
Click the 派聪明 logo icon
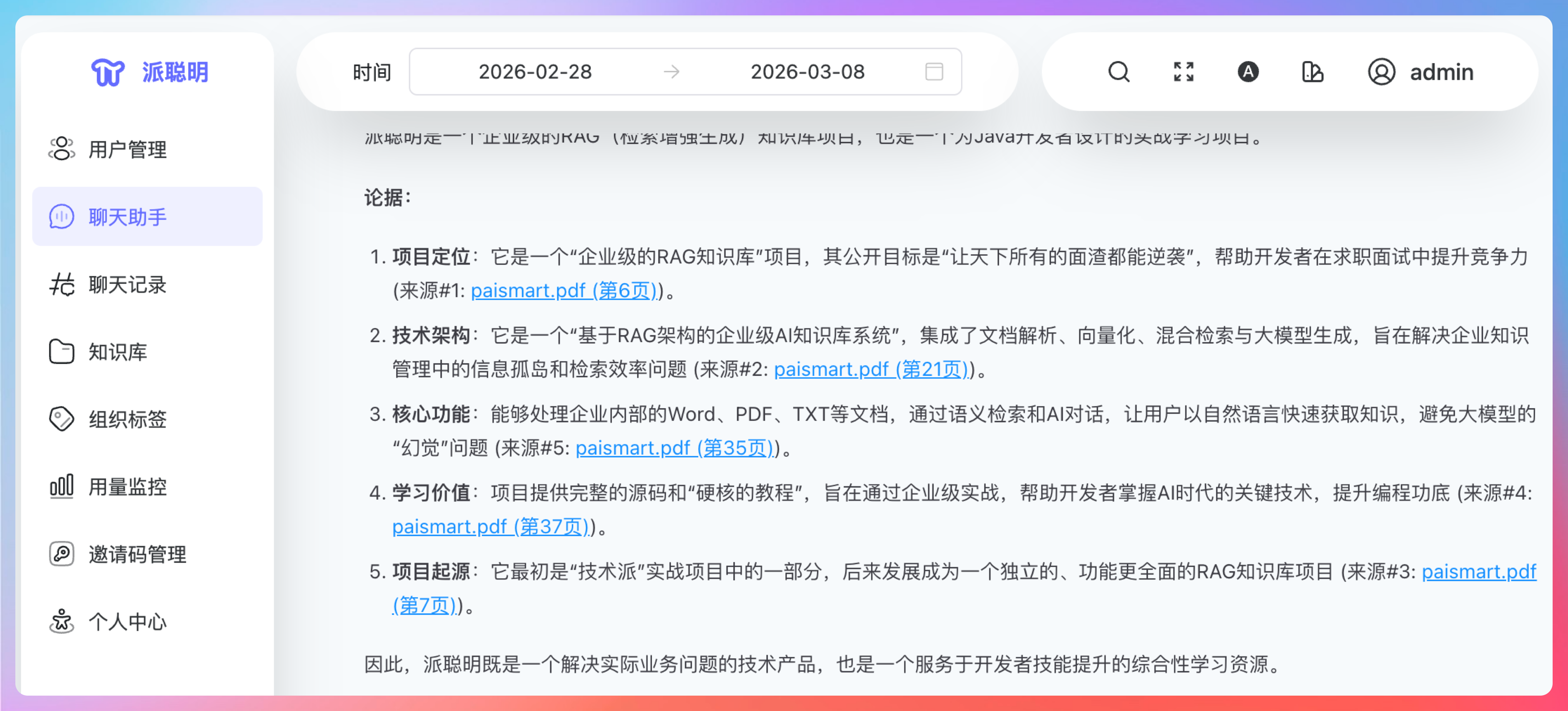click(x=108, y=72)
